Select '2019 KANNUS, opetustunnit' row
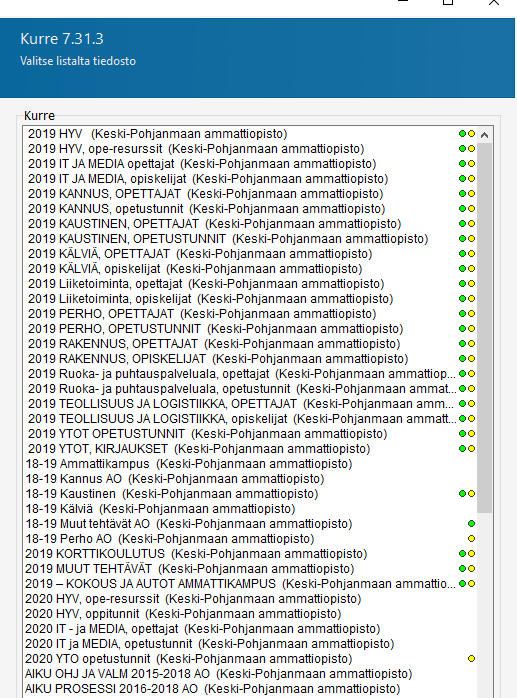The height and width of the screenshot is (698, 517). pyautogui.click(x=250, y=209)
